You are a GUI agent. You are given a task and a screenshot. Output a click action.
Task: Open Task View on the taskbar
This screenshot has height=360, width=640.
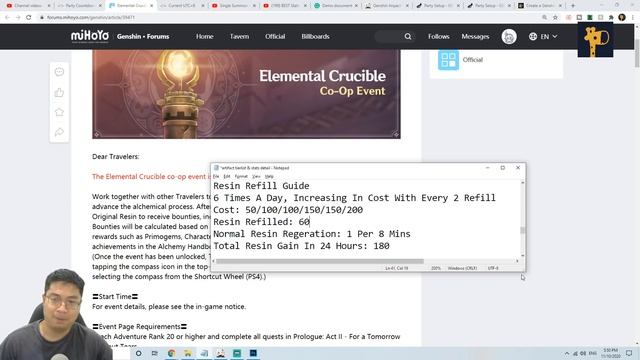(x=155, y=353)
